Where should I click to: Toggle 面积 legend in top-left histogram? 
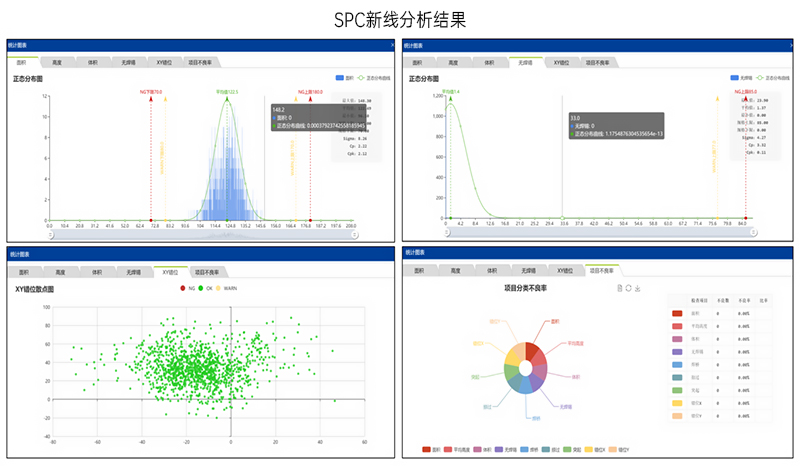tap(340, 77)
